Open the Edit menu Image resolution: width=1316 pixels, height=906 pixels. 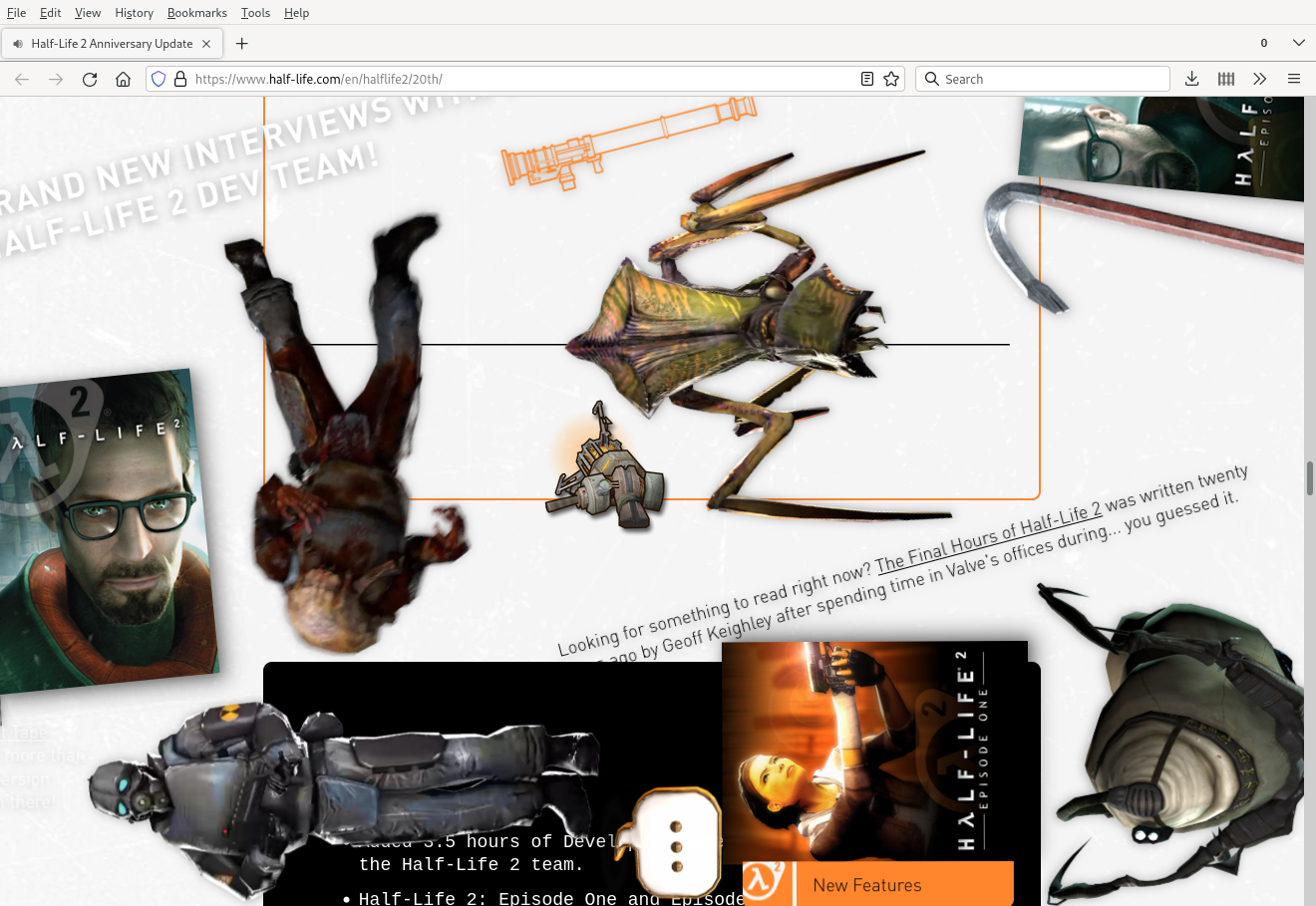click(51, 13)
